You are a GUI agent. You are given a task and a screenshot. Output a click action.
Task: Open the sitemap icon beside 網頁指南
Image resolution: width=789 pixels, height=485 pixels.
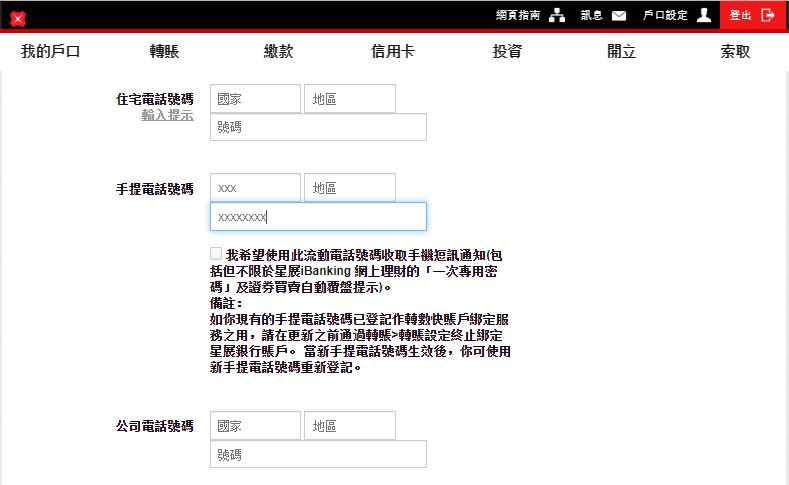(x=557, y=15)
